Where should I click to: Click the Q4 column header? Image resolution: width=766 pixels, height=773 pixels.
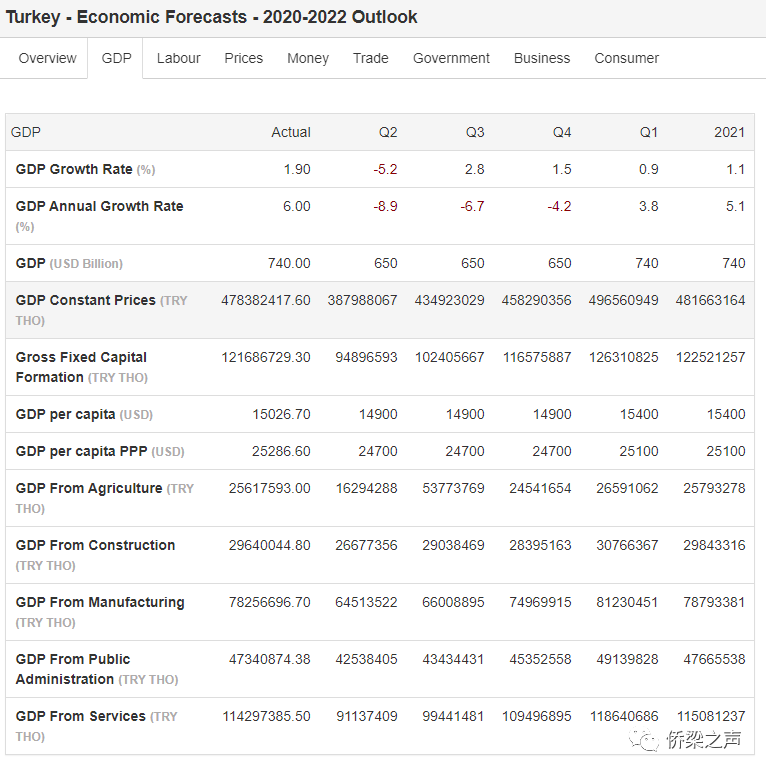(562, 132)
